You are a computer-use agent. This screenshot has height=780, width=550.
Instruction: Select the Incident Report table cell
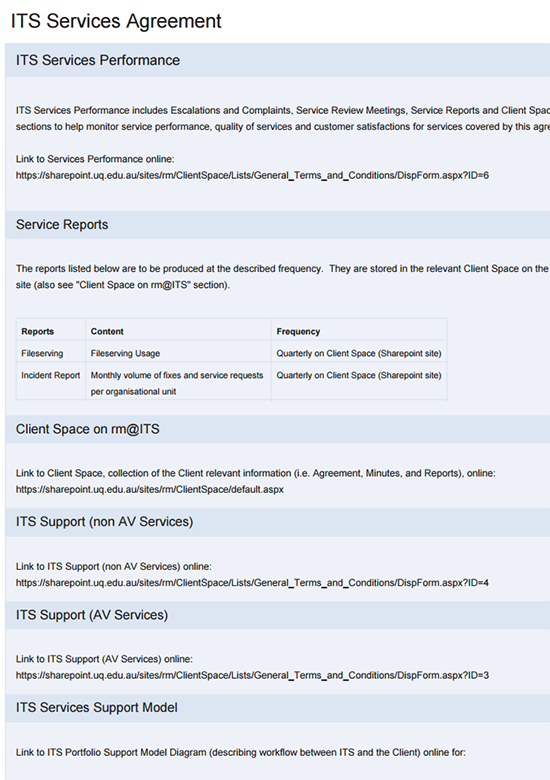click(51, 376)
